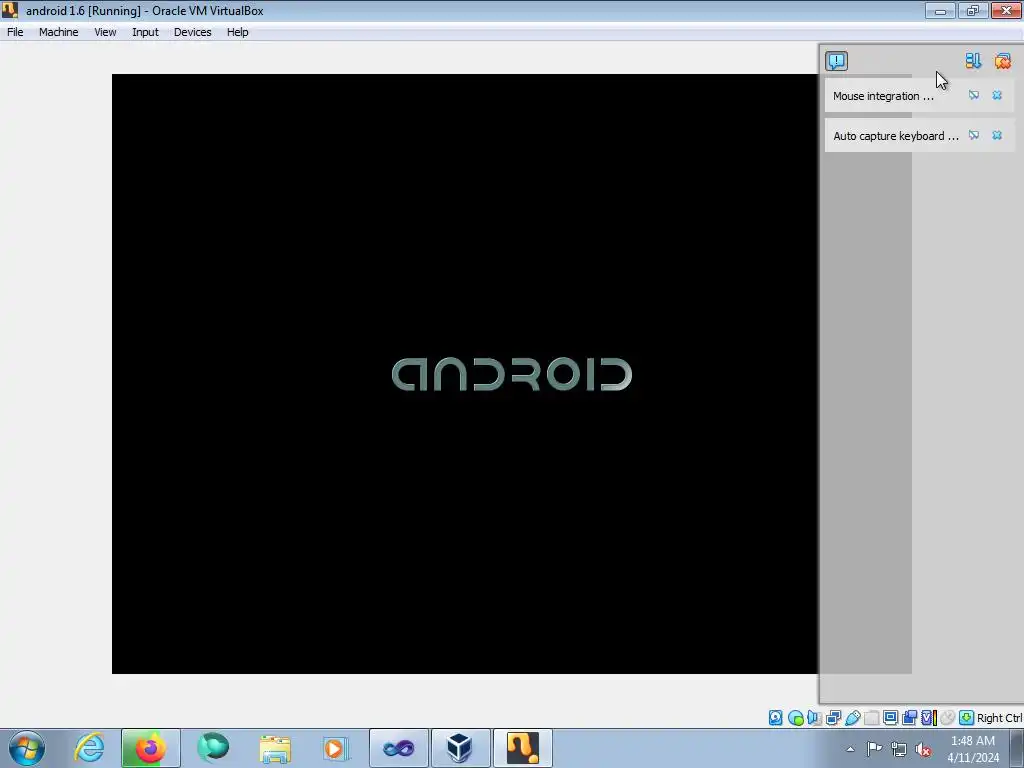1024x768 pixels.
Task: Click the keyboard capture arrow icon
Action: pos(967,718)
